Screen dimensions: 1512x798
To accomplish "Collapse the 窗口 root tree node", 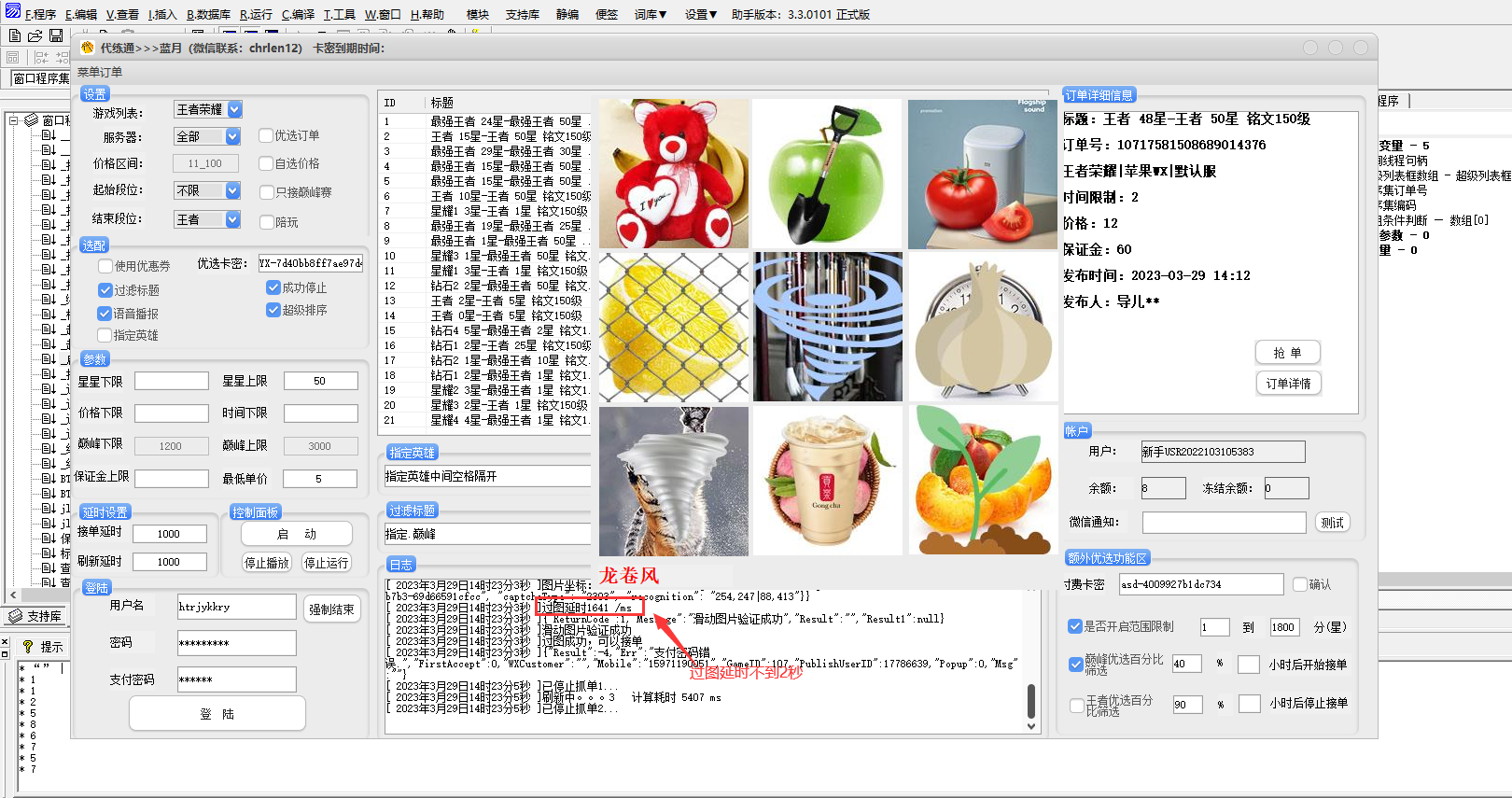I will [x=14, y=120].
